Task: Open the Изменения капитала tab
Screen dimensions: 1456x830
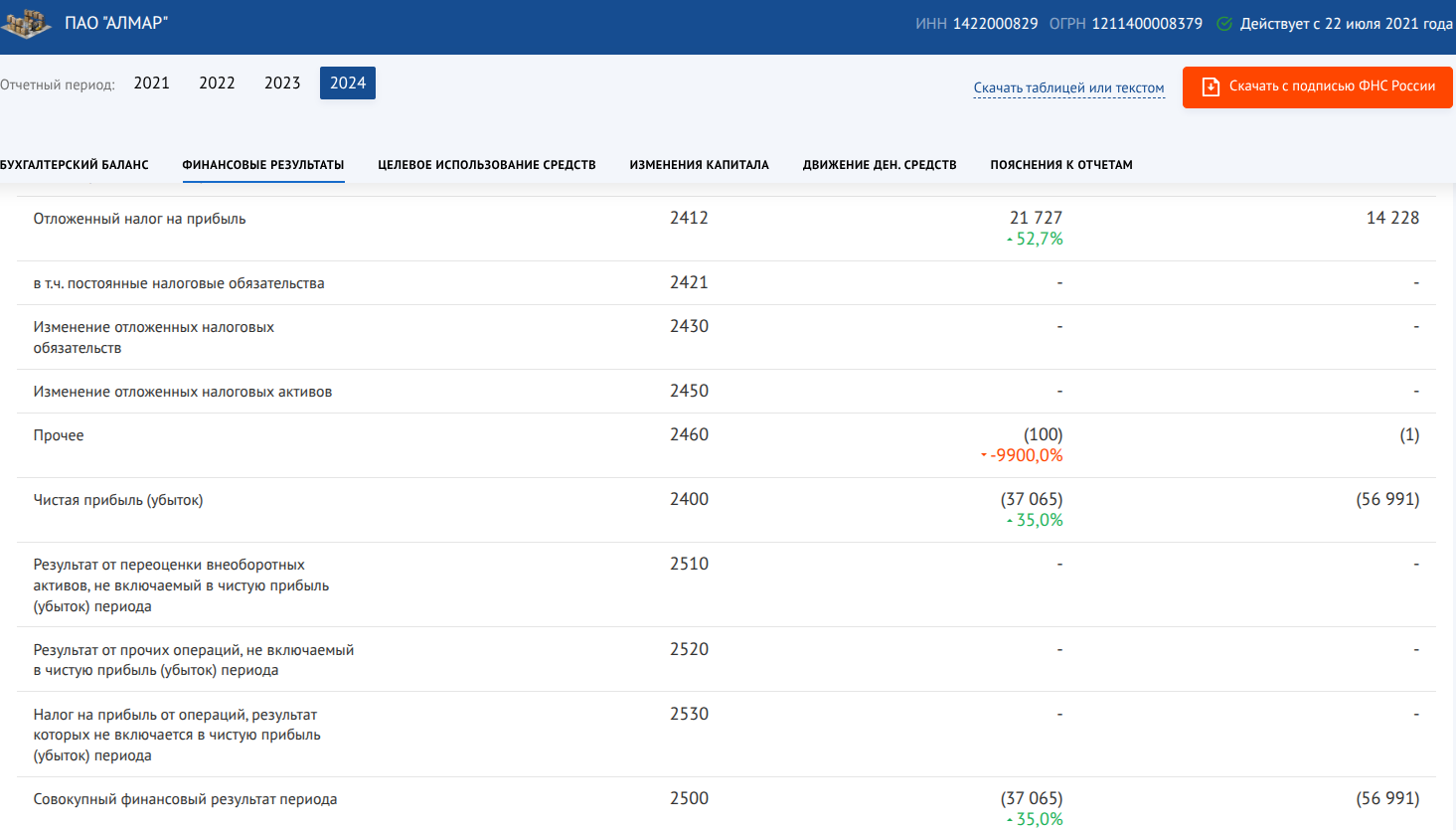Action: [x=699, y=165]
